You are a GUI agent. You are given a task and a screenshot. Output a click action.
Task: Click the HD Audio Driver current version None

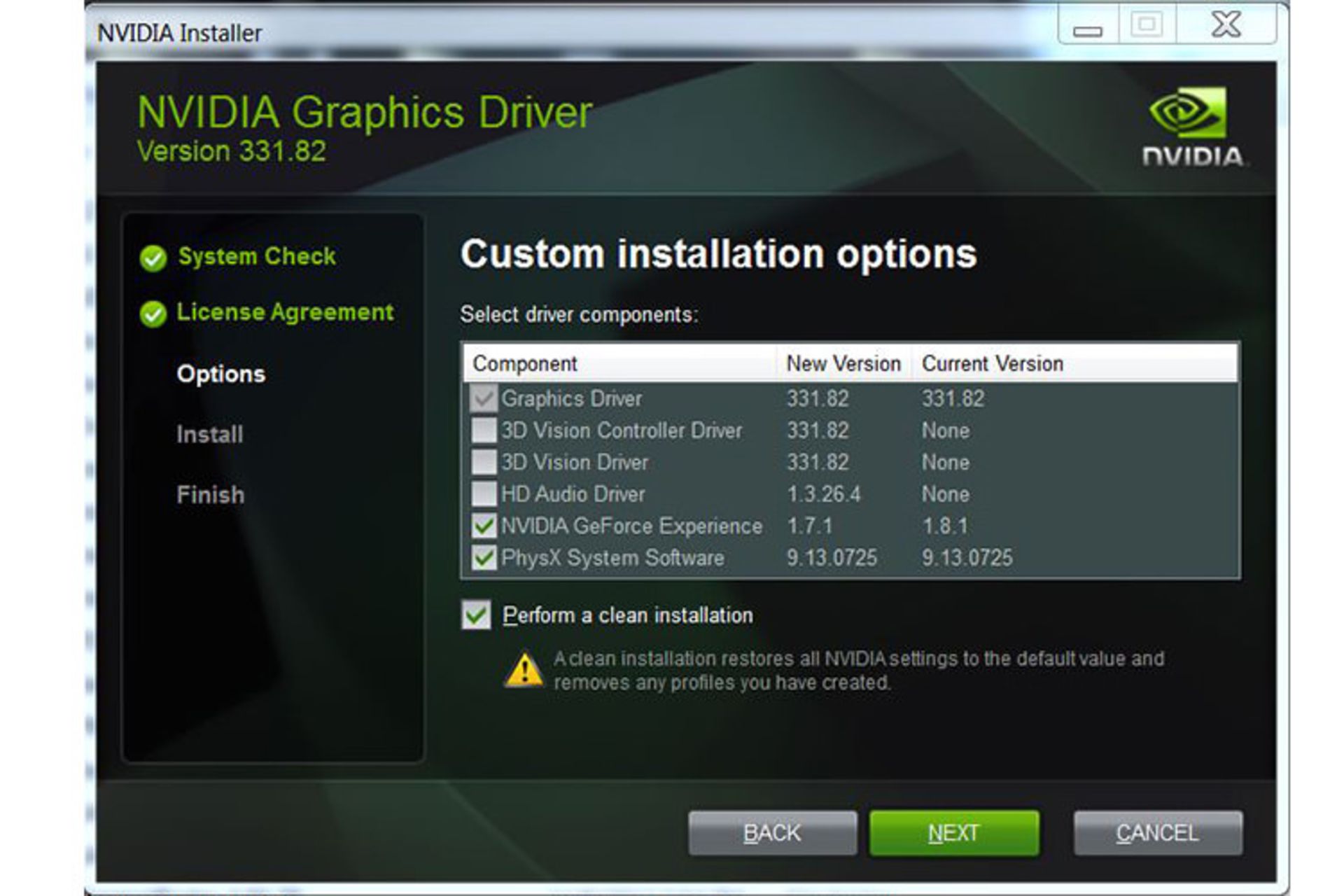pos(946,494)
